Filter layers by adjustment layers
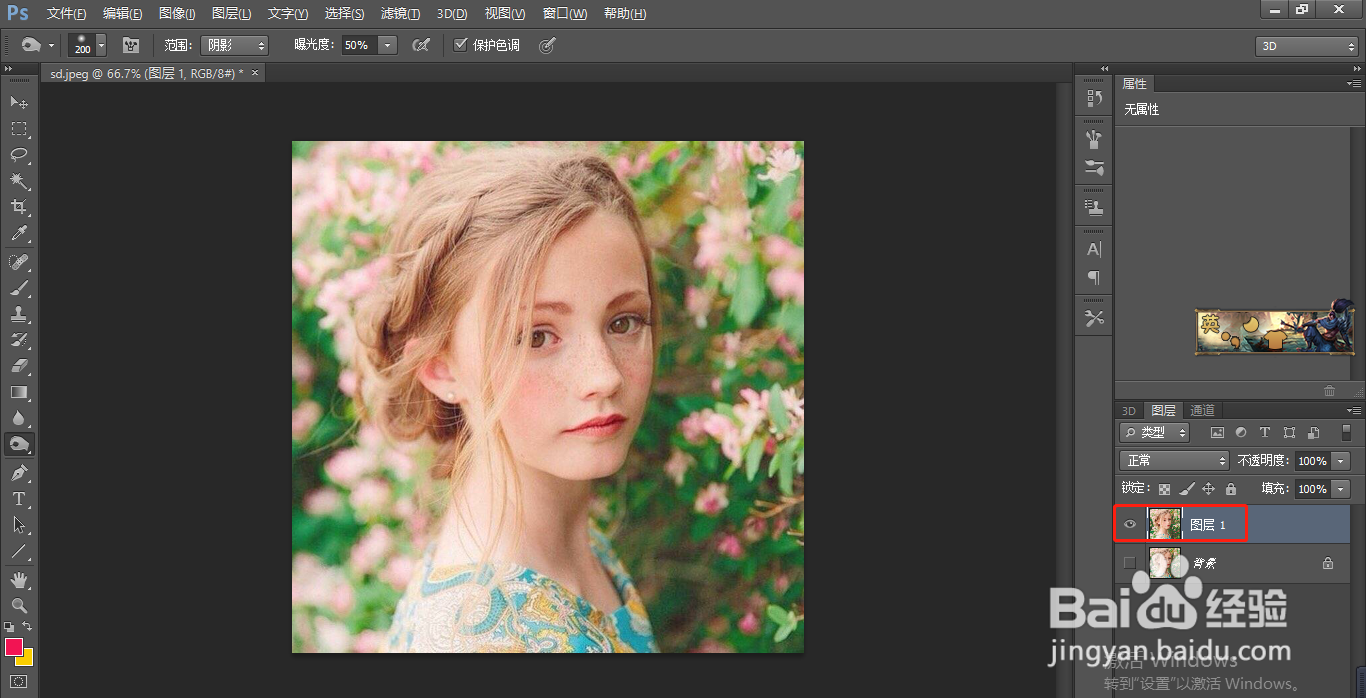 click(1241, 433)
